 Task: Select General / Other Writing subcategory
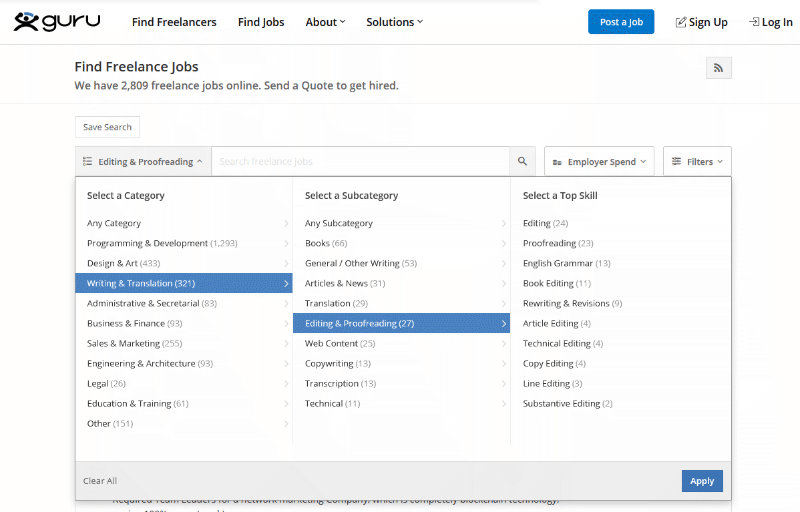[402, 263]
